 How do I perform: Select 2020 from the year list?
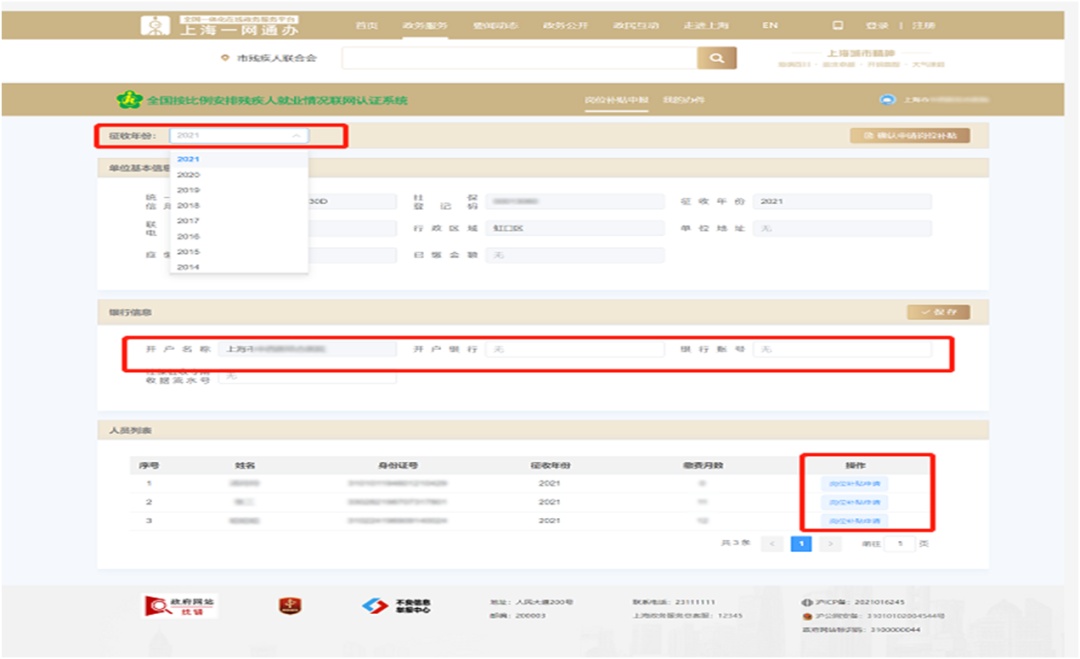point(188,175)
